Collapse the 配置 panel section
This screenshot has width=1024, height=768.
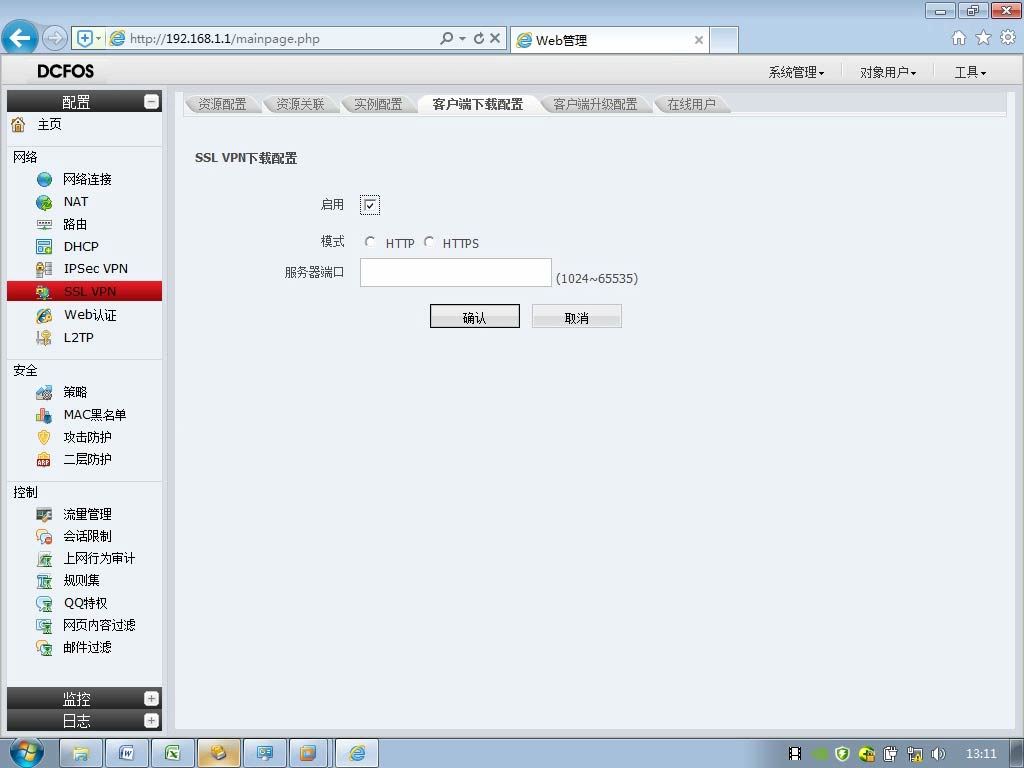pos(151,102)
